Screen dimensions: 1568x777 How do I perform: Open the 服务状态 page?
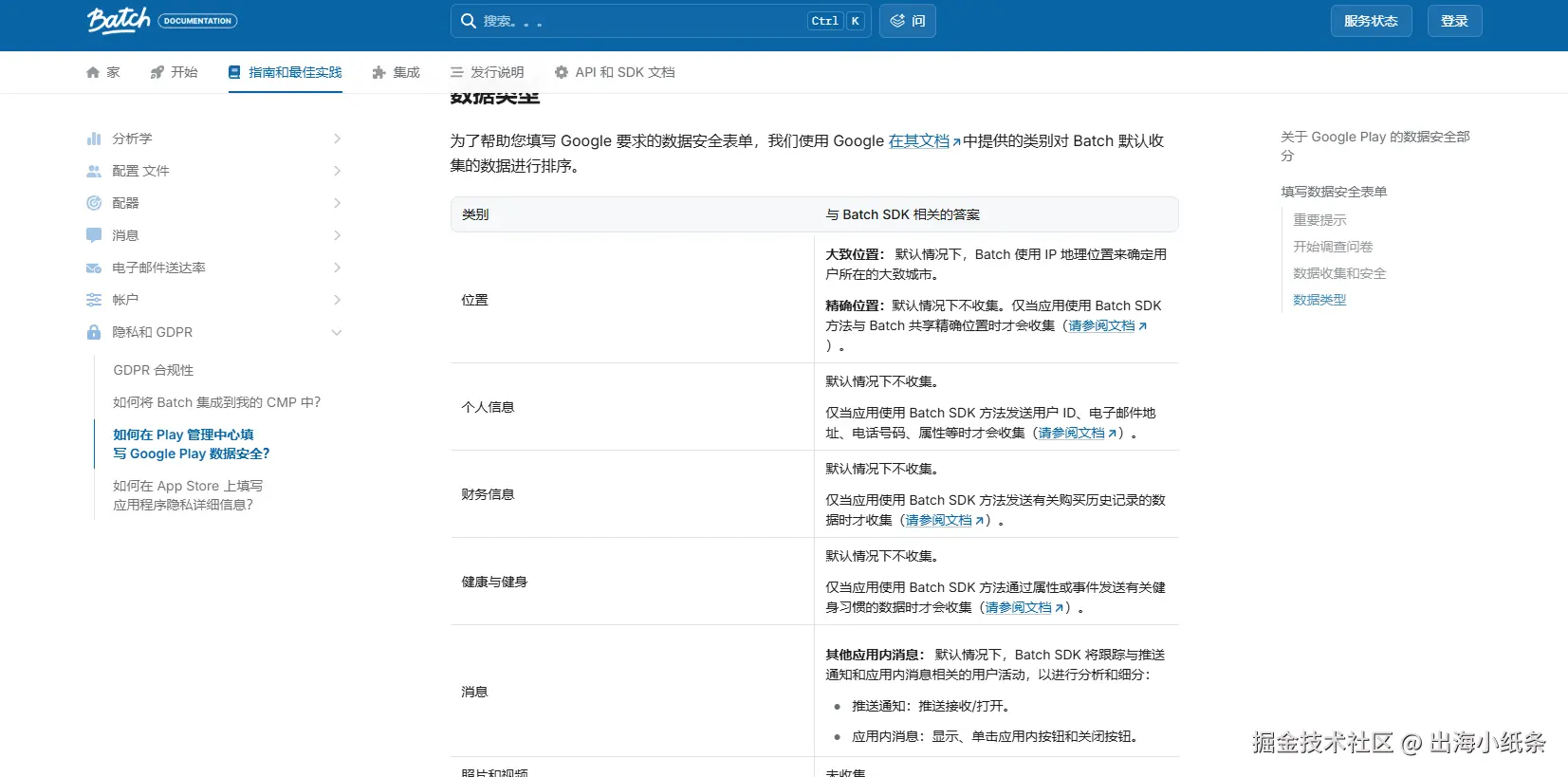(x=1371, y=21)
